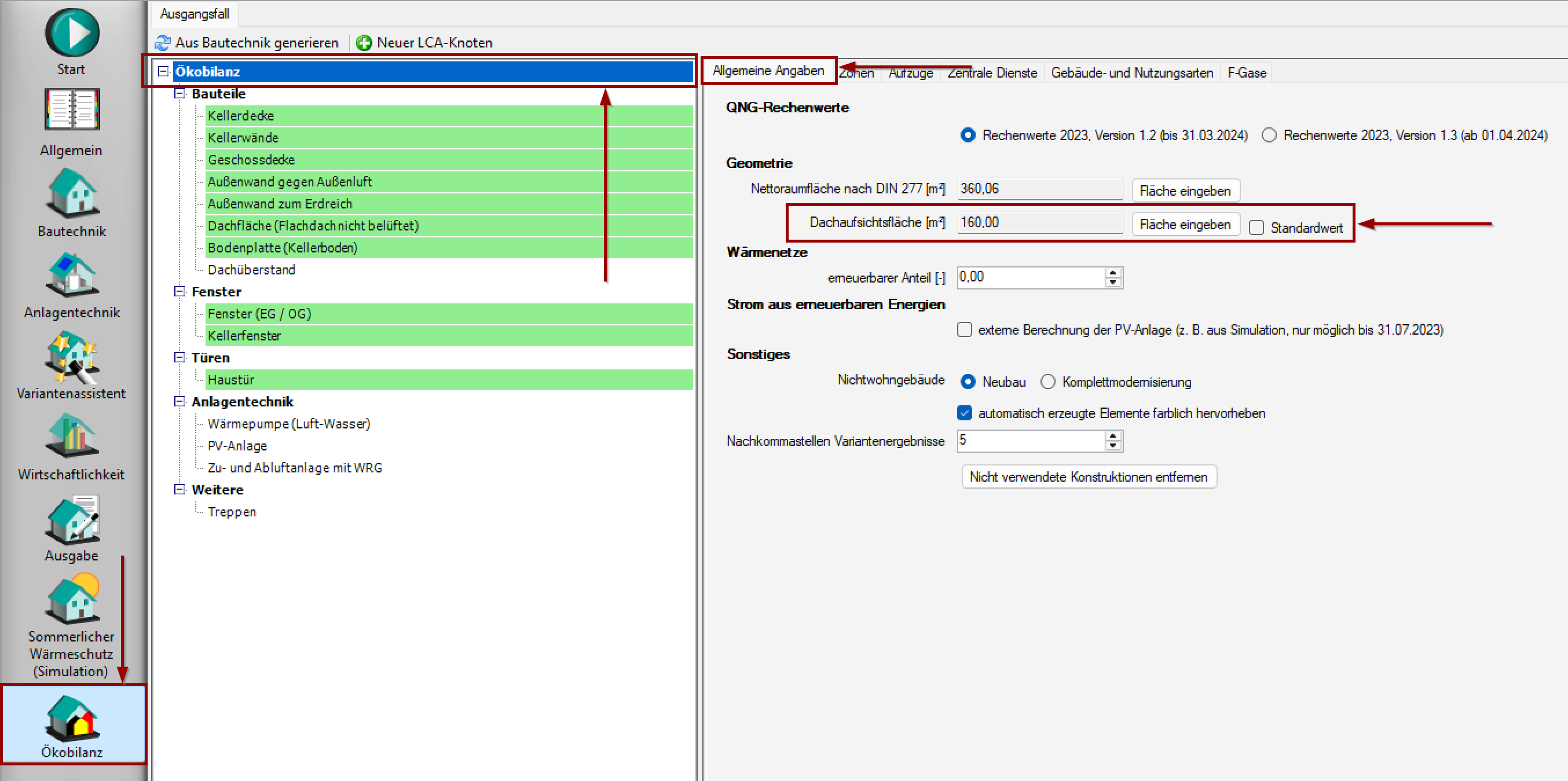Click the Start play icon in sidebar
This screenshot has height=781, width=1568.
pos(72,33)
